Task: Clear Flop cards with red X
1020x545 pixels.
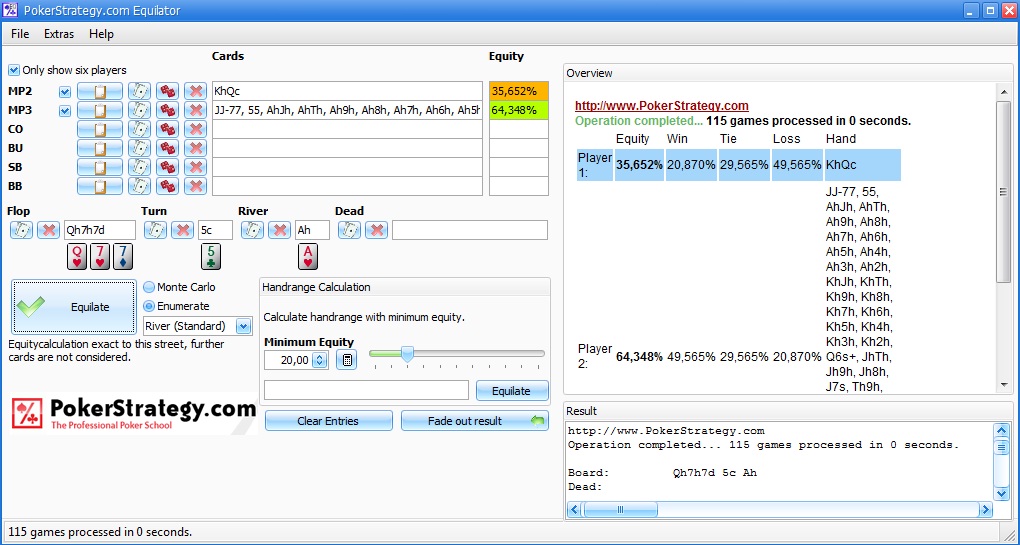Action: pos(48,230)
